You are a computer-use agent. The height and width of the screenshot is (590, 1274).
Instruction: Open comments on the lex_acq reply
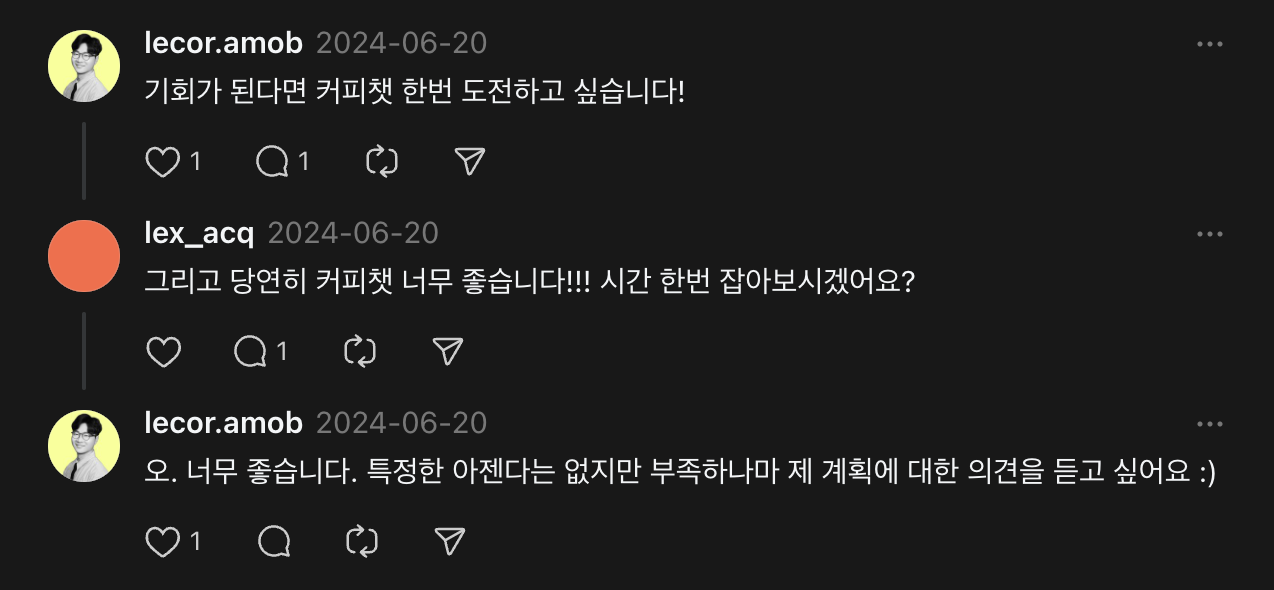click(250, 351)
